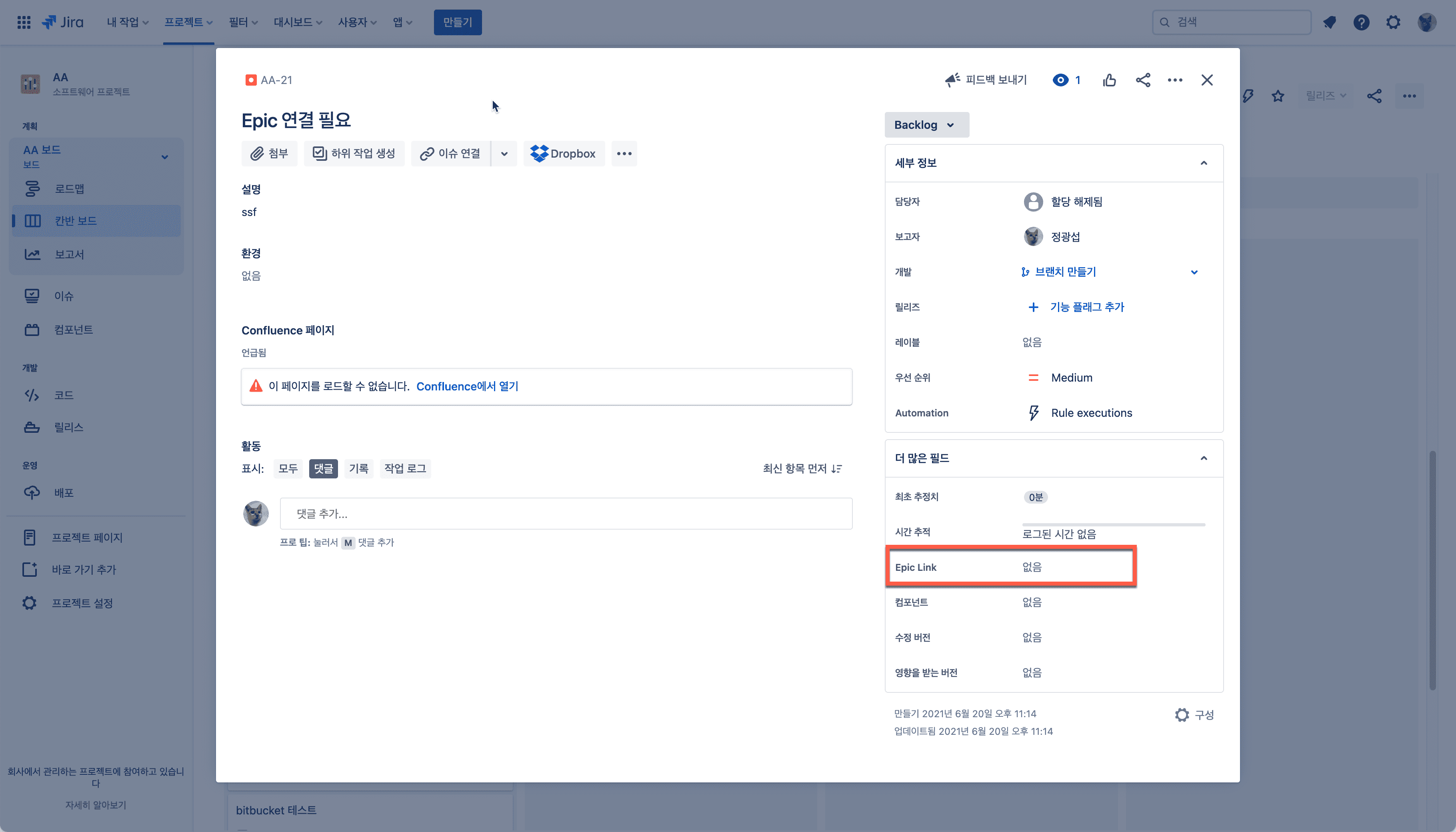1456x832 pixels.
Task: Click the share icon in issue header
Action: 1143,80
